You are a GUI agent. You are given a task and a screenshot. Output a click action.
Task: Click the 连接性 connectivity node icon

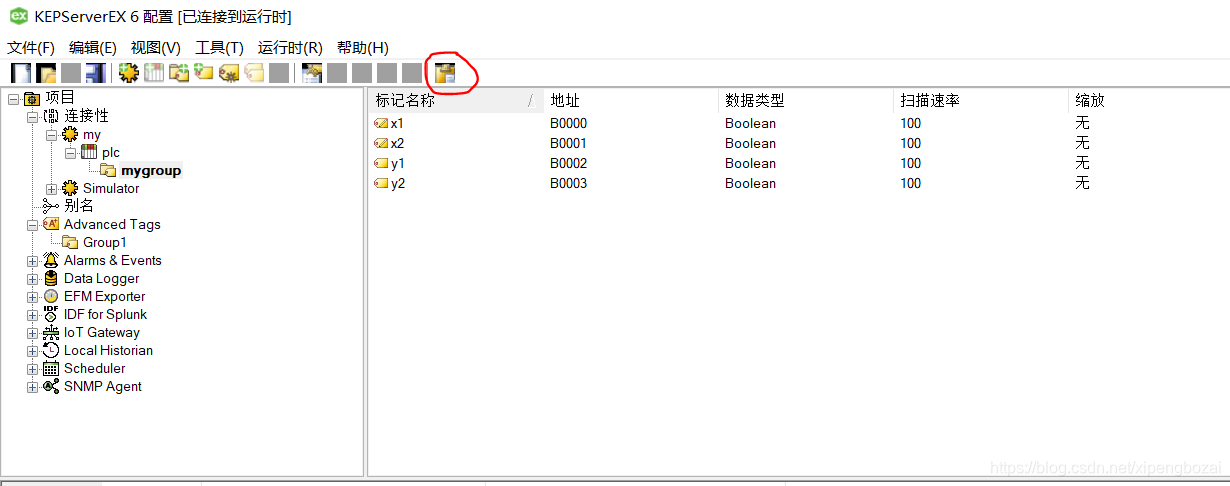click(51, 116)
